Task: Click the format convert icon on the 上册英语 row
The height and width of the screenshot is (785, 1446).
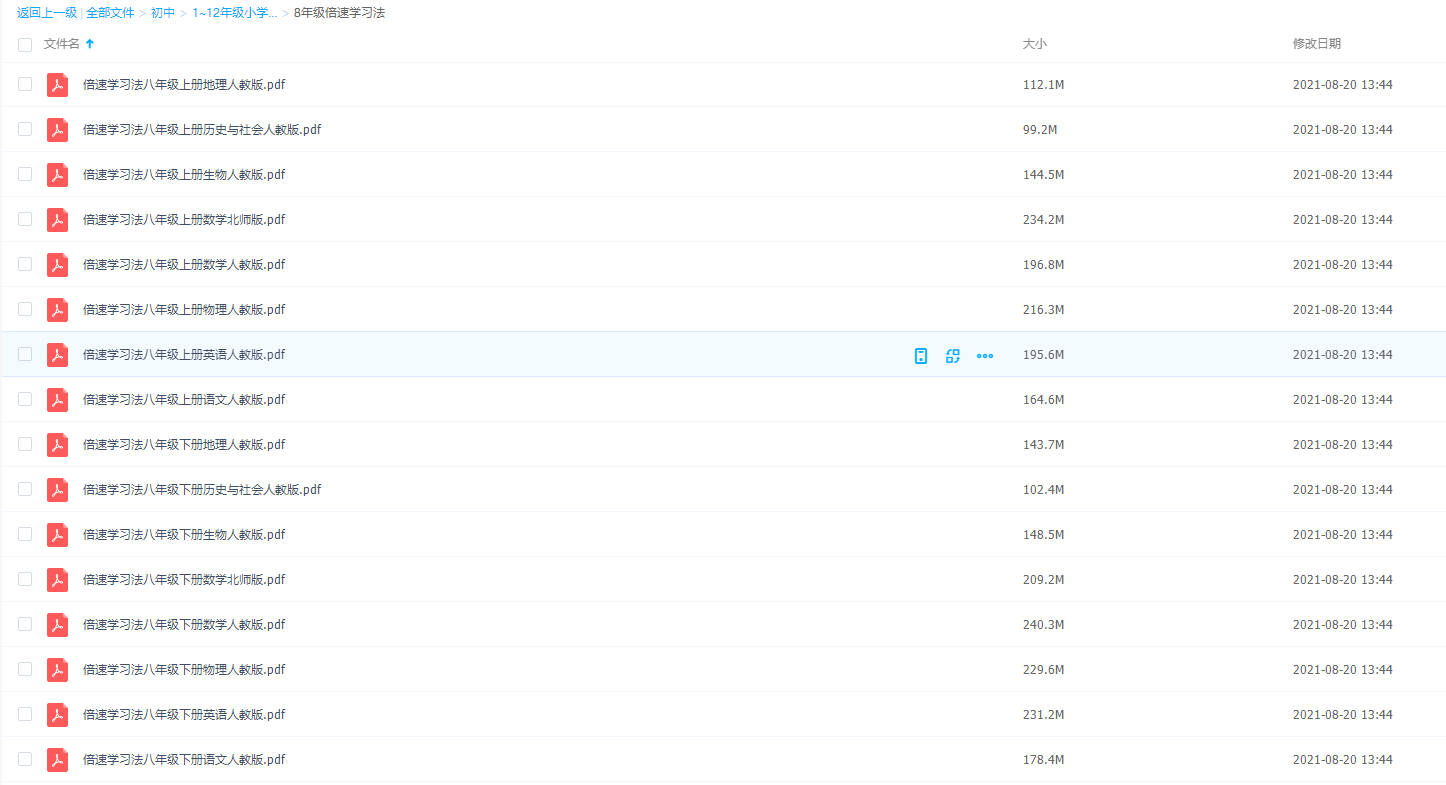Action: click(953, 355)
